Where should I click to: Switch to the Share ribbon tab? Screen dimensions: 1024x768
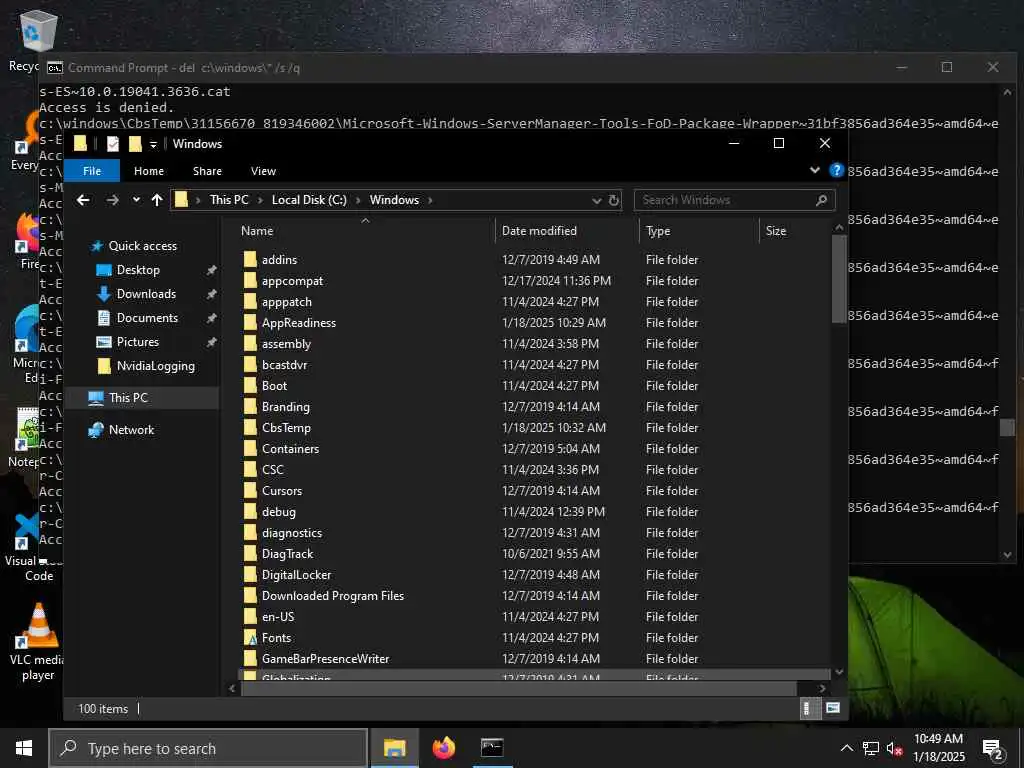[207, 170]
